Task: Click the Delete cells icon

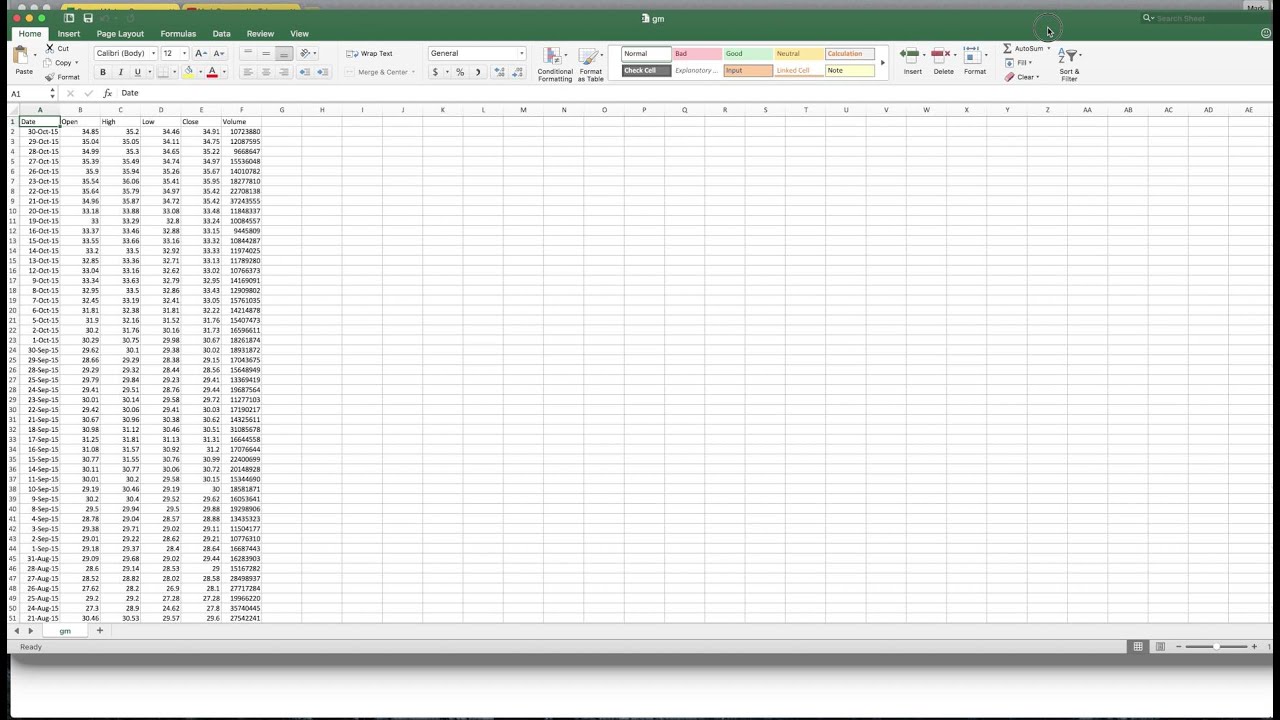Action: 941,55
